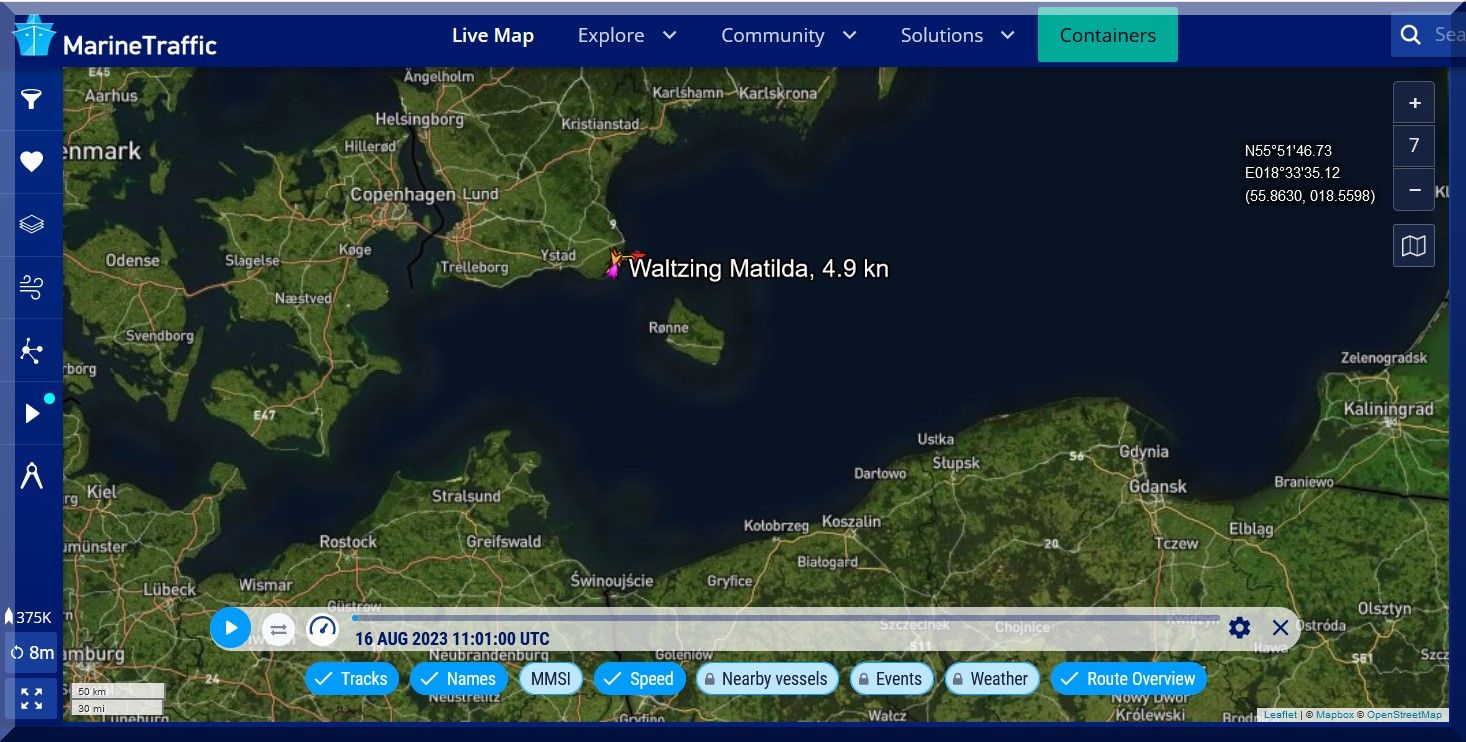Expand the Solutions dropdown menu
Image resolution: width=1466 pixels, height=742 pixels.
click(x=957, y=35)
